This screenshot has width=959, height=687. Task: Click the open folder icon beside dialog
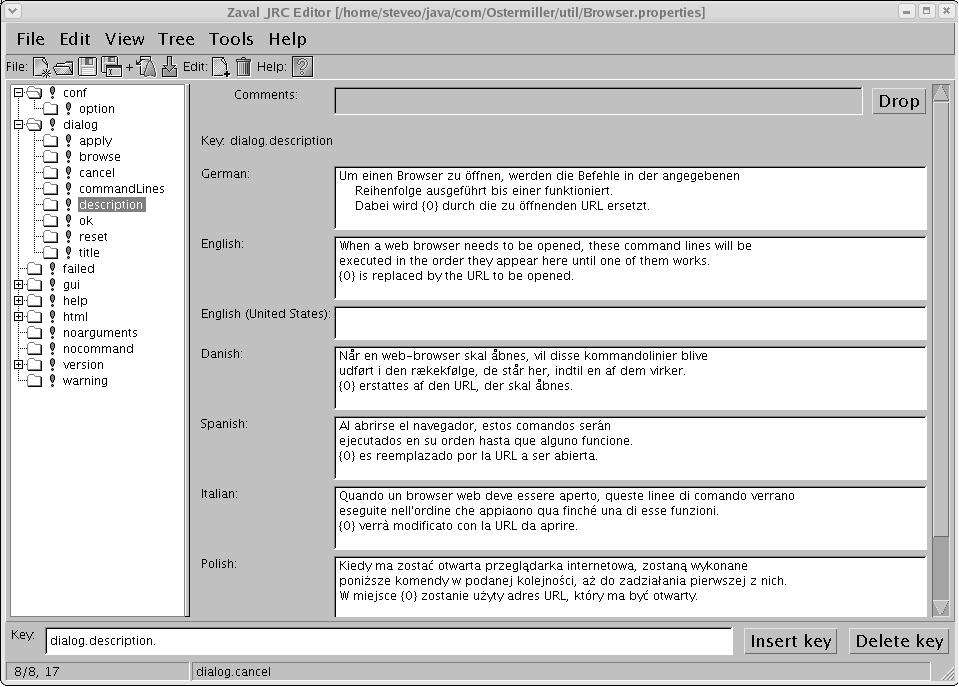tap(35, 125)
